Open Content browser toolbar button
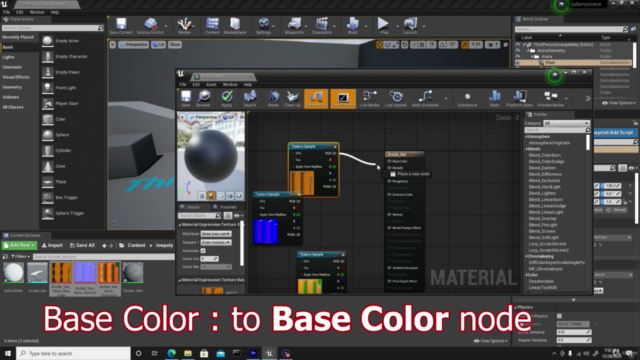The width and height of the screenshot is (640, 360). (x=212, y=26)
